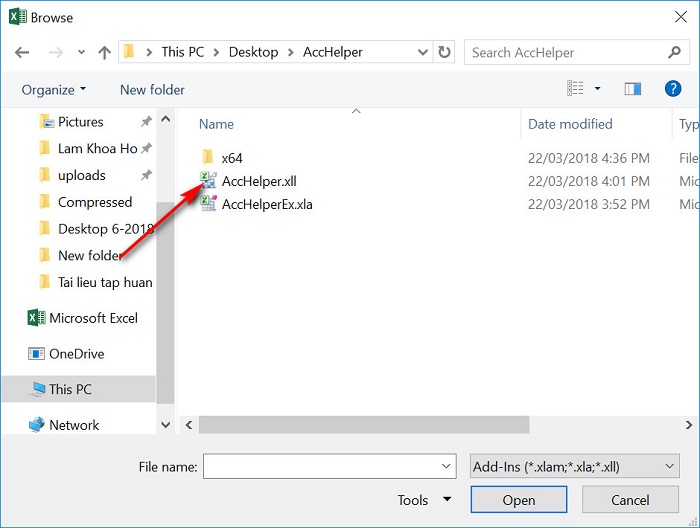Open the change view options dropdown

tap(598, 89)
